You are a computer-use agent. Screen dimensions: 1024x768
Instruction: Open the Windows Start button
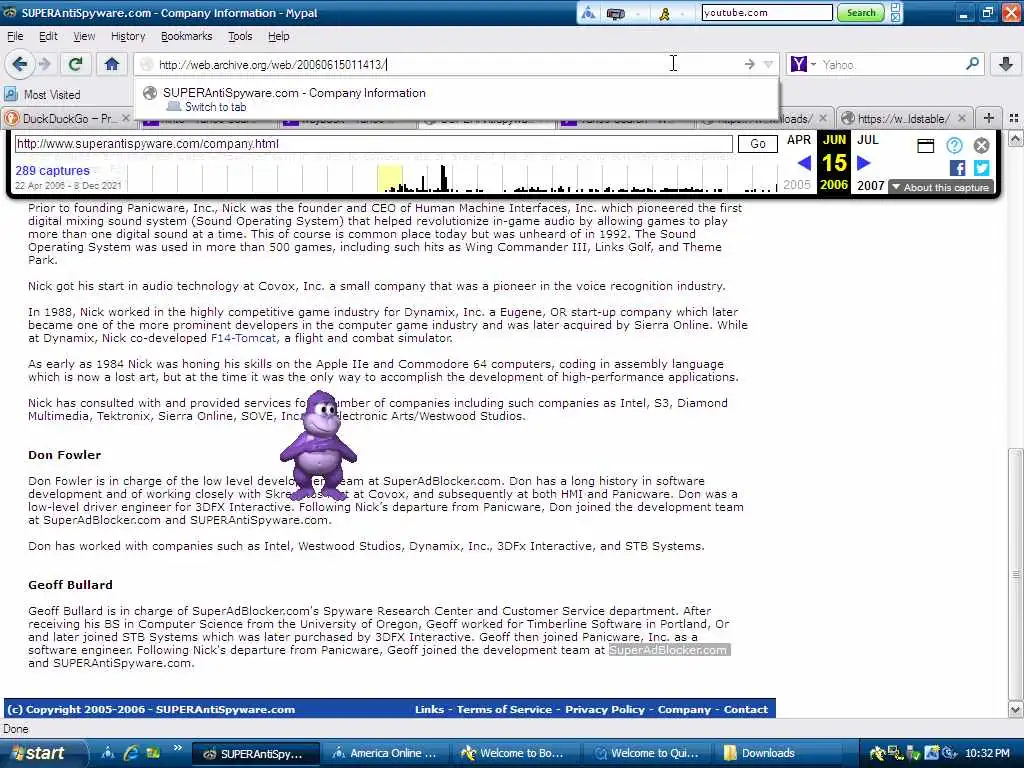tap(43, 753)
